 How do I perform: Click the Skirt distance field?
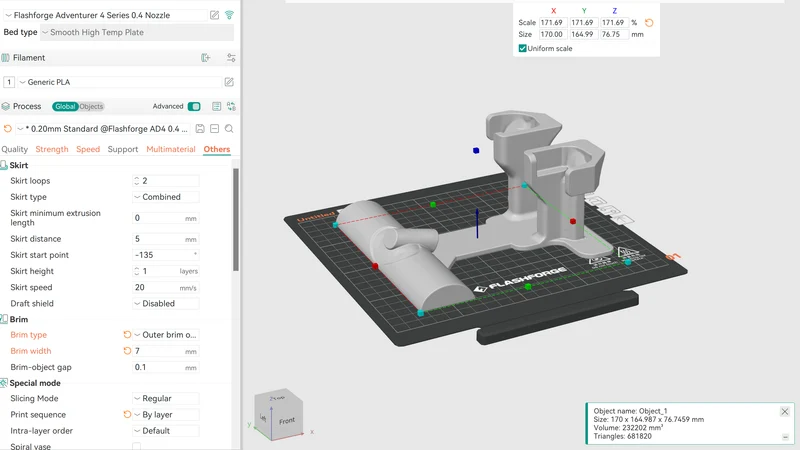click(165, 239)
